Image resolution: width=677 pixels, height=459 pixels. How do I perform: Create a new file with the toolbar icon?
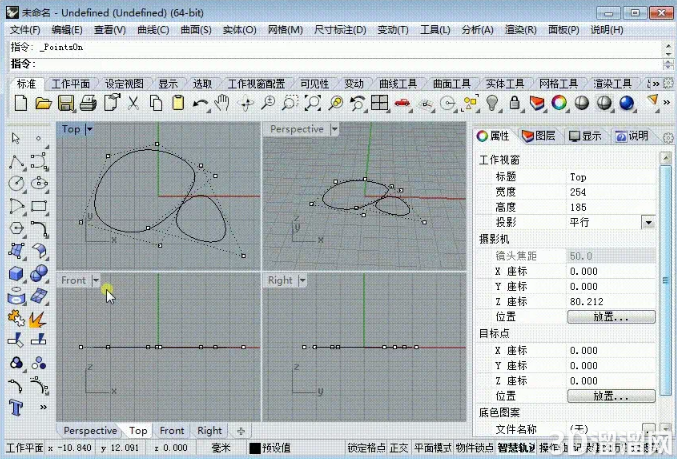coord(21,104)
